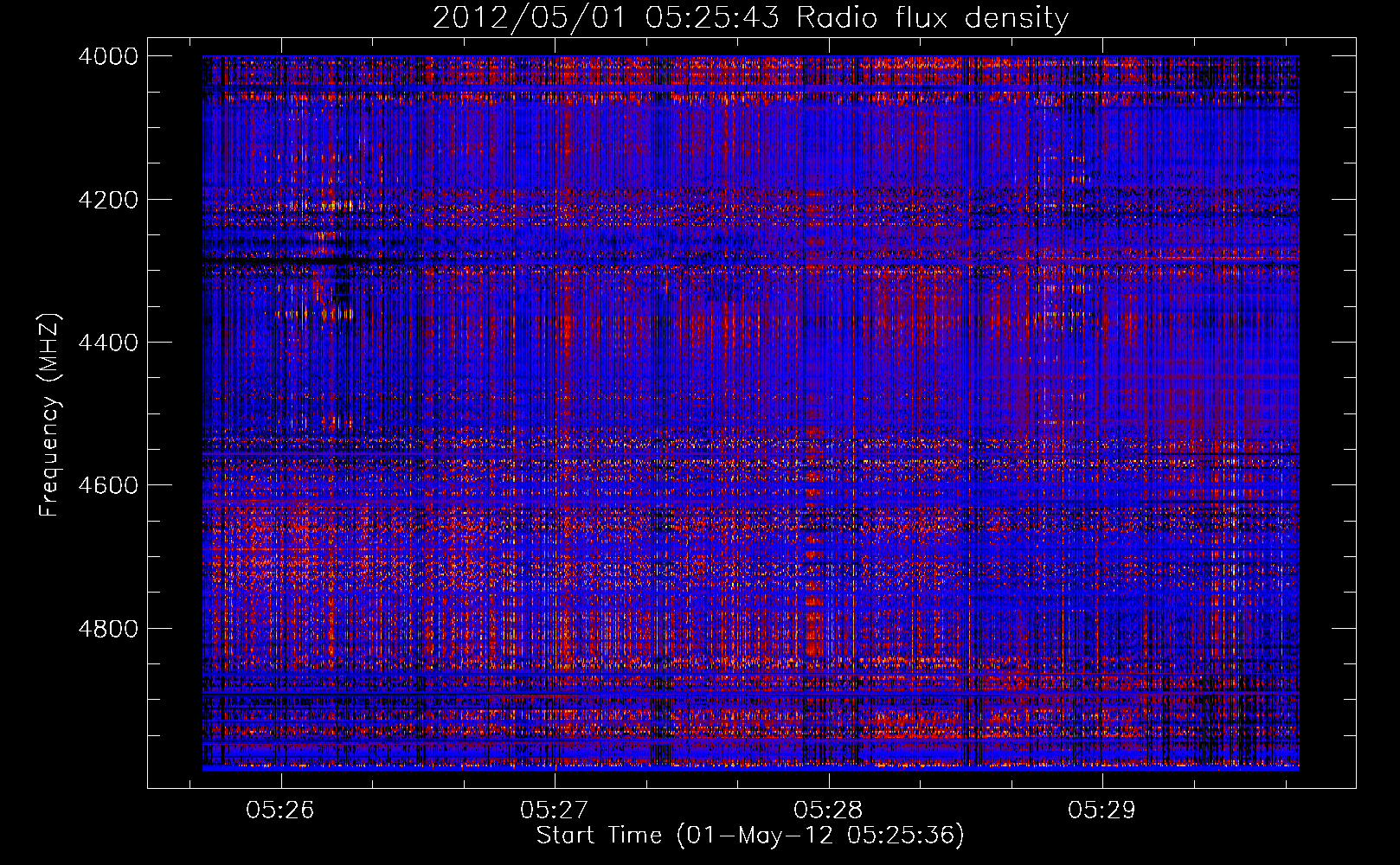Click the plot title 'Radio flux density'
The height and width of the screenshot is (865, 1400).
point(933,18)
